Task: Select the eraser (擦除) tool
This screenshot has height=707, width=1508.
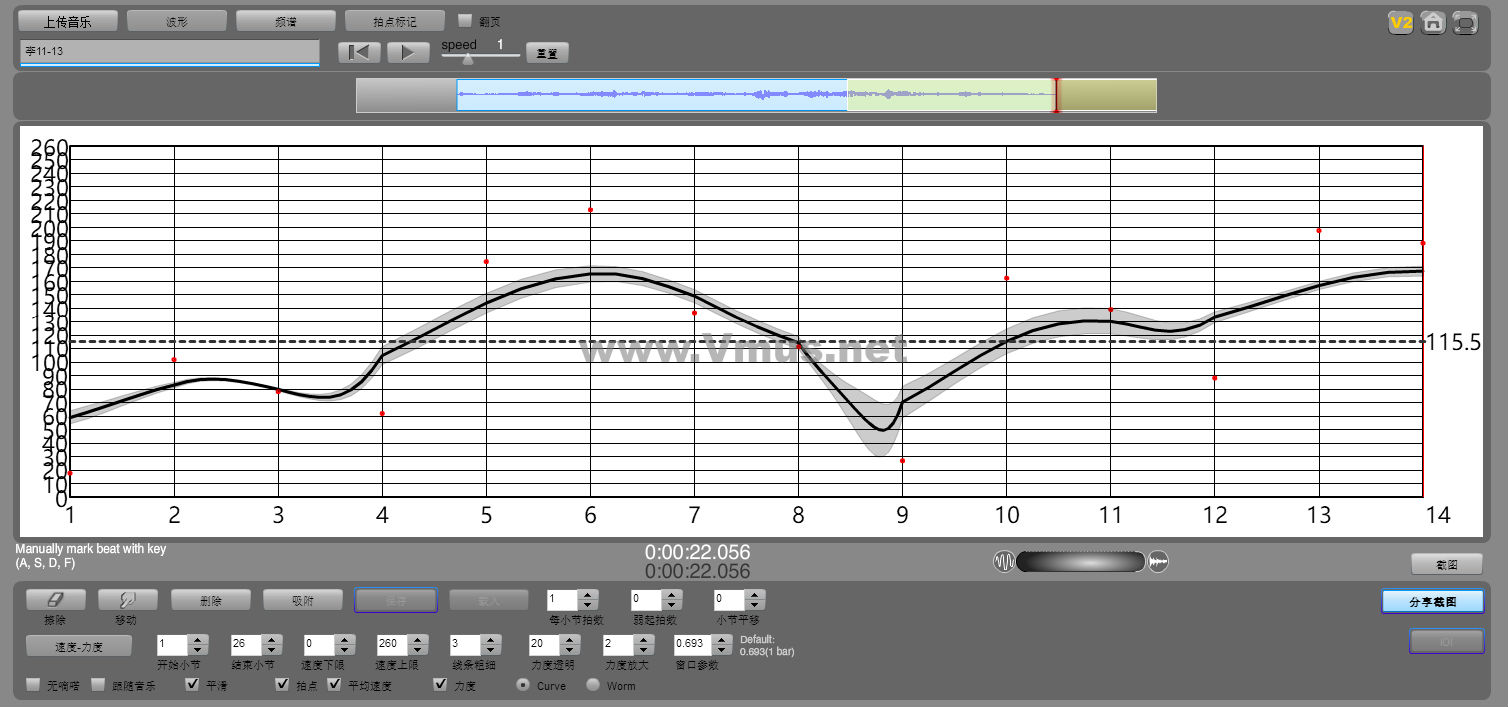Action: 55,599
